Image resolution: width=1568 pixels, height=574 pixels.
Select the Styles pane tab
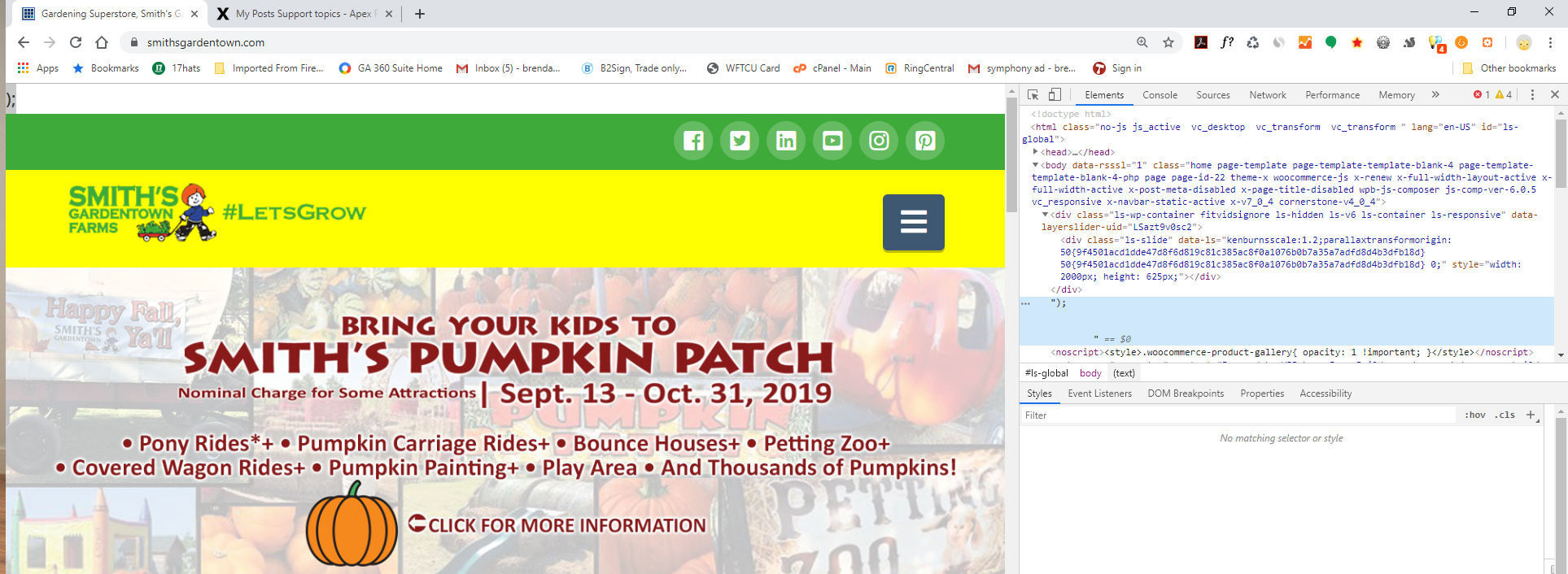coord(1039,394)
